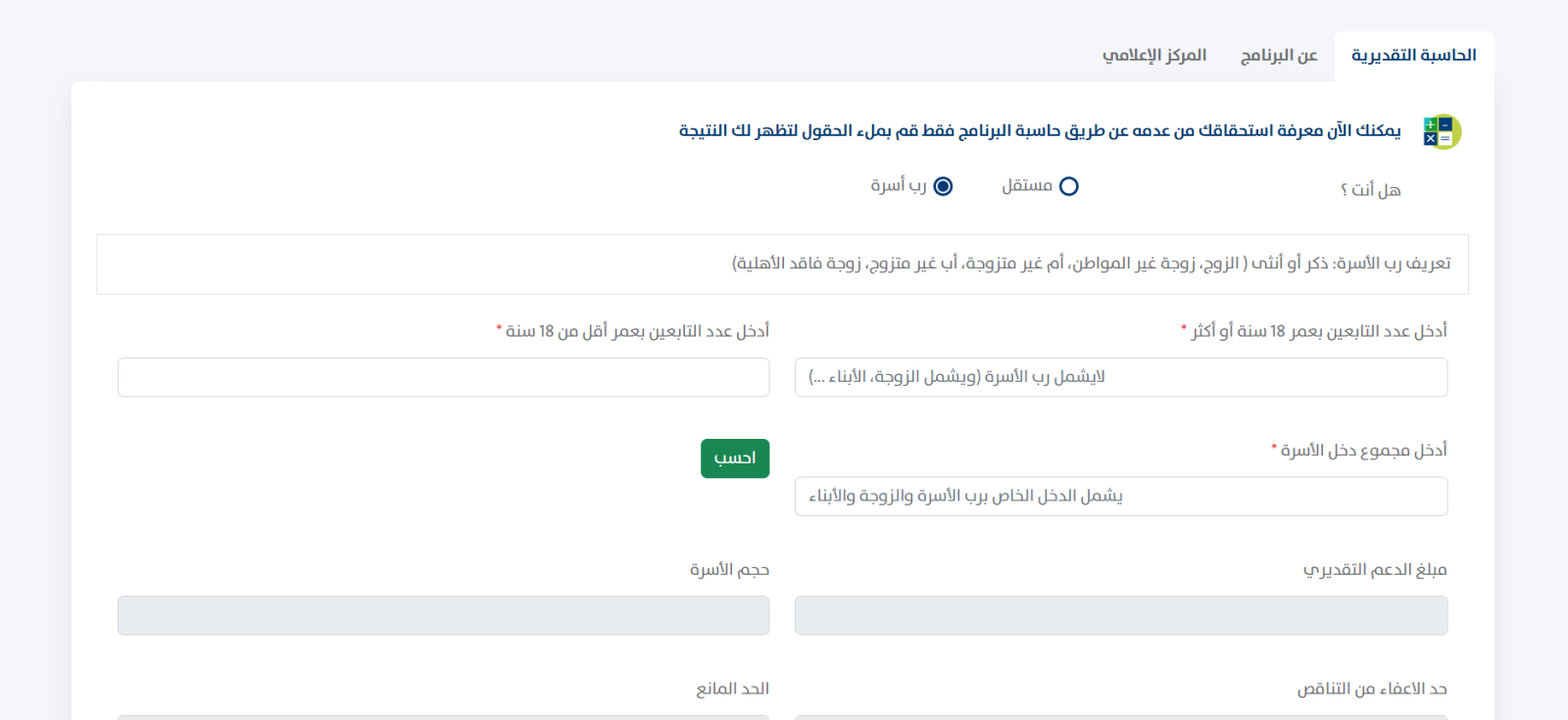The width and height of the screenshot is (1568, 720).
Task: Click the تعريف رب الأسرة definition box
Action: click(782, 264)
